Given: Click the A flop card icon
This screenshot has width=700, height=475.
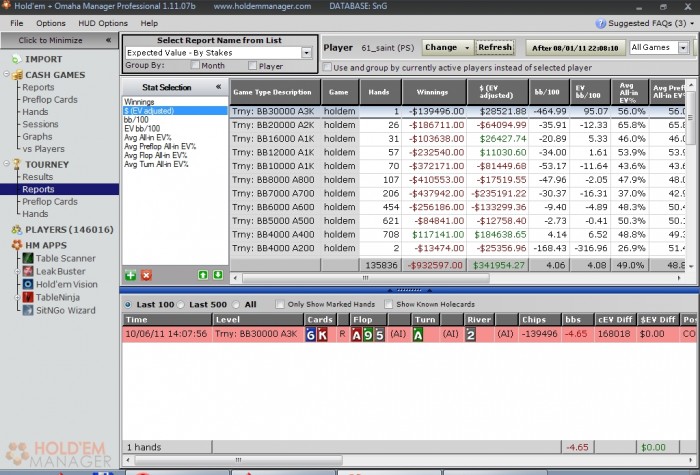Looking at the screenshot, I should pos(356,334).
